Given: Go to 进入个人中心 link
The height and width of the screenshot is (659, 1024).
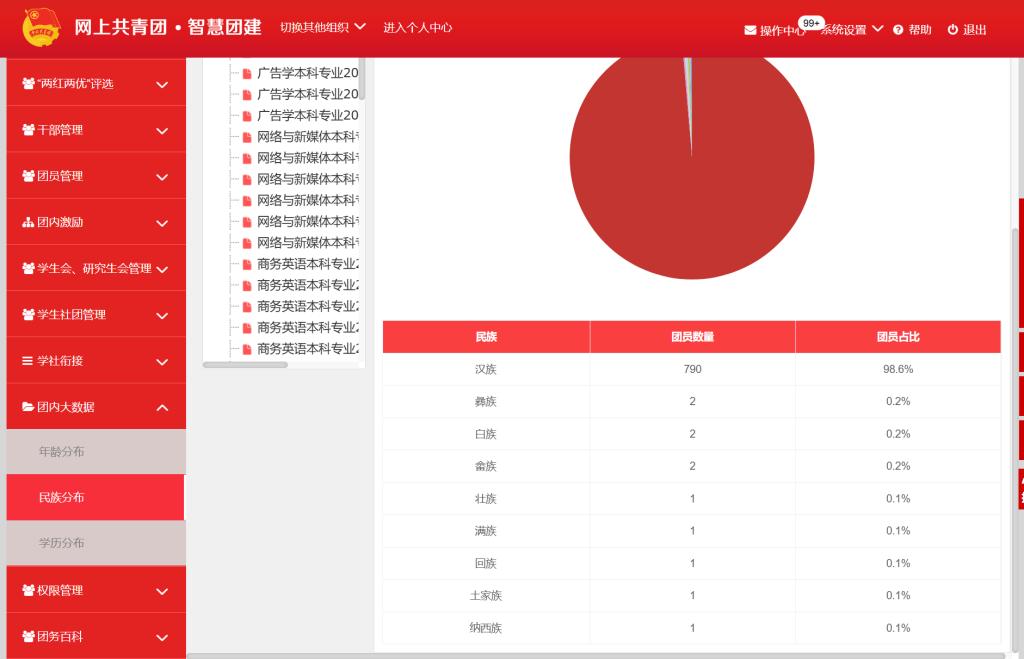Looking at the screenshot, I should click(x=417, y=27).
